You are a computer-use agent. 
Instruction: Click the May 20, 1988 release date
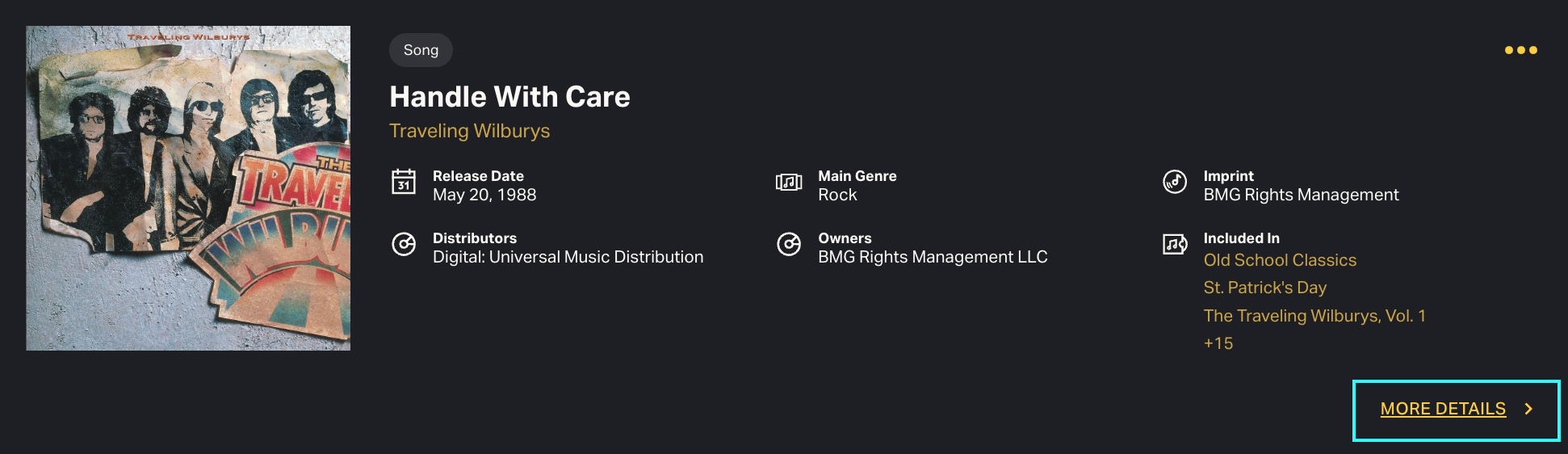pyautogui.click(x=484, y=195)
